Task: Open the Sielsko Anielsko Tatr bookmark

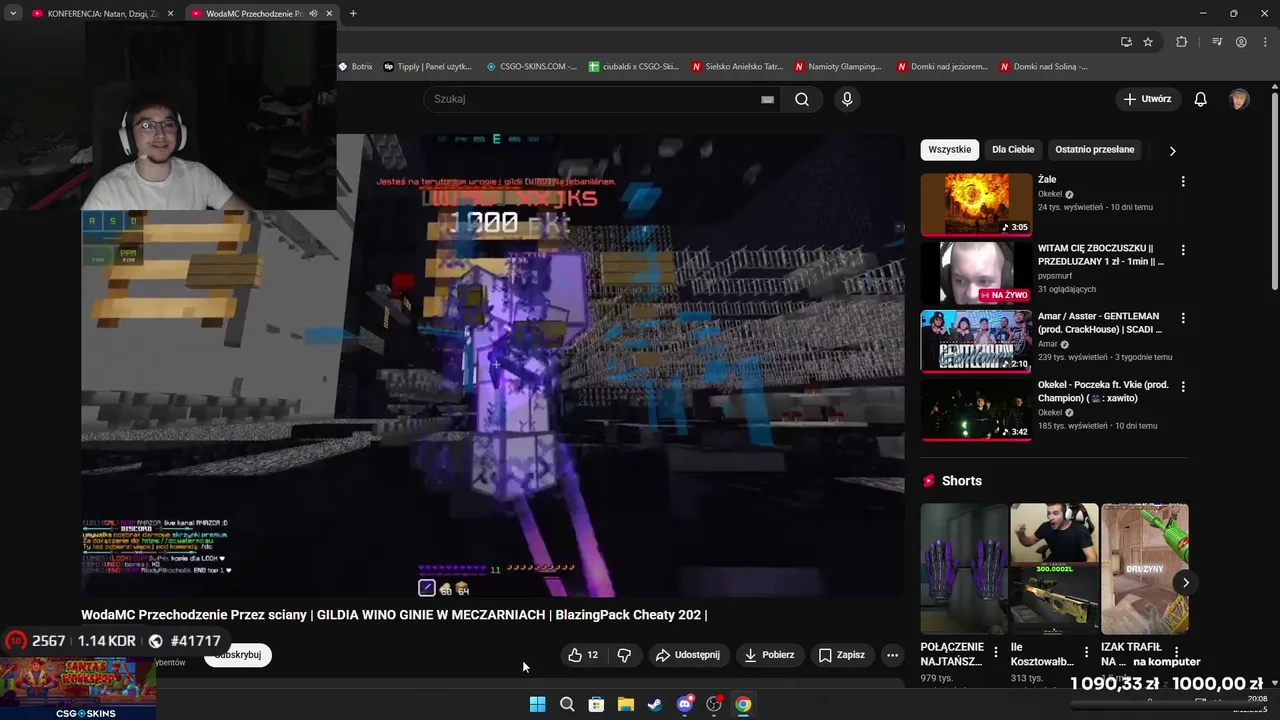Action: point(737,66)
